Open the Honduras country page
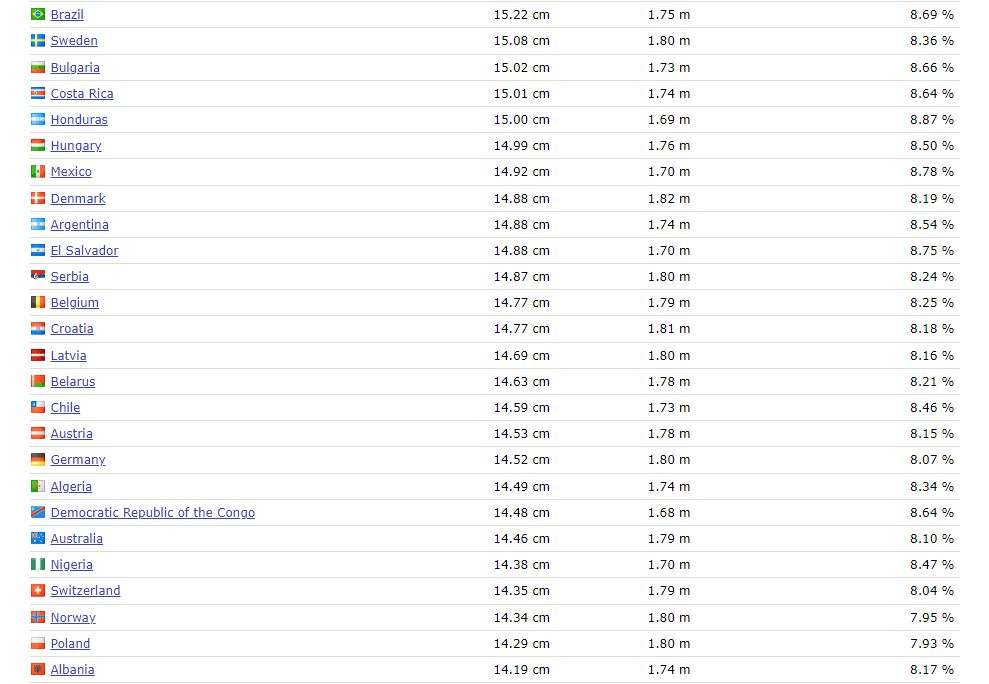 (x=79, y=120)
